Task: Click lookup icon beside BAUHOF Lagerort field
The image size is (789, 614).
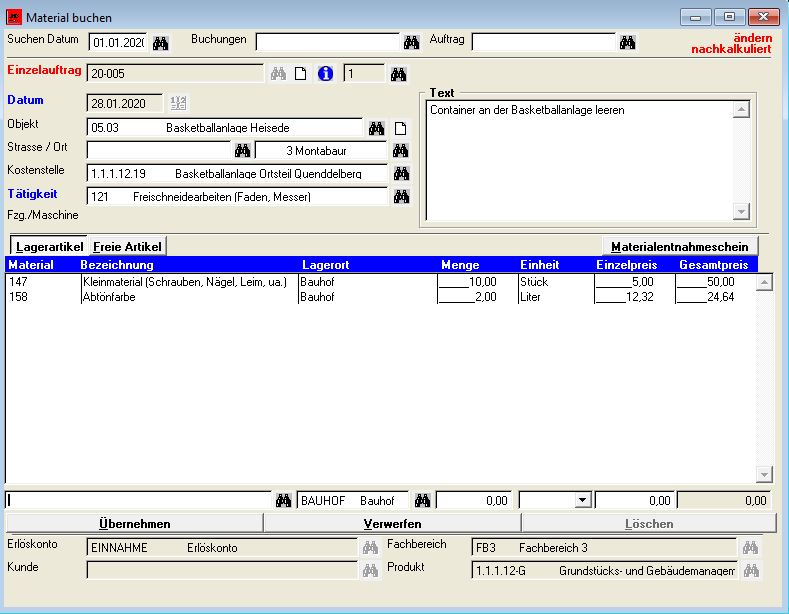Action: tap(422, 500)
